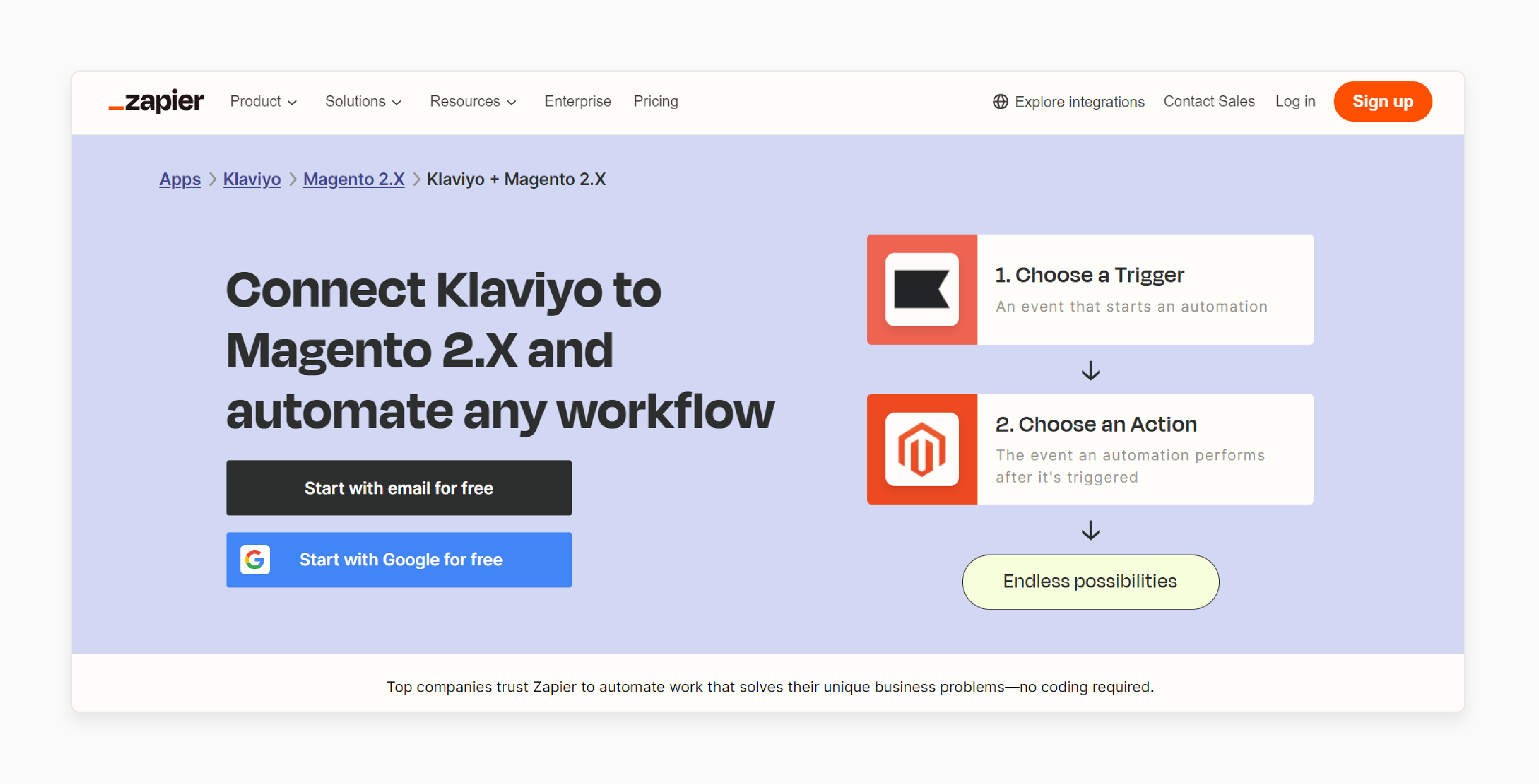Image resolution: width=1539 pixels, height=784 pixels.
Task: Go to the Enterprise page
Action: tap(578, 101)
